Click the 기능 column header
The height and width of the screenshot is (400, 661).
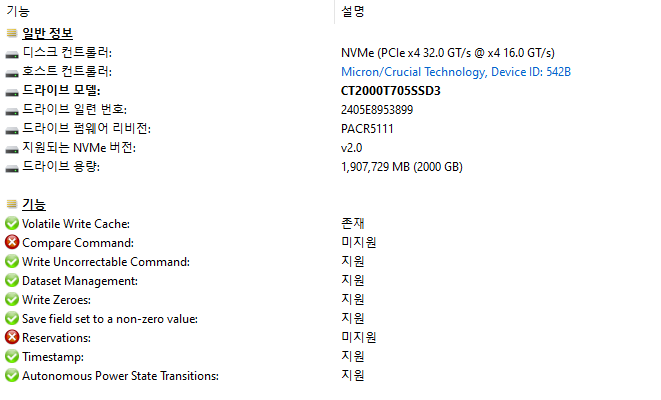(x=18, y=11)
